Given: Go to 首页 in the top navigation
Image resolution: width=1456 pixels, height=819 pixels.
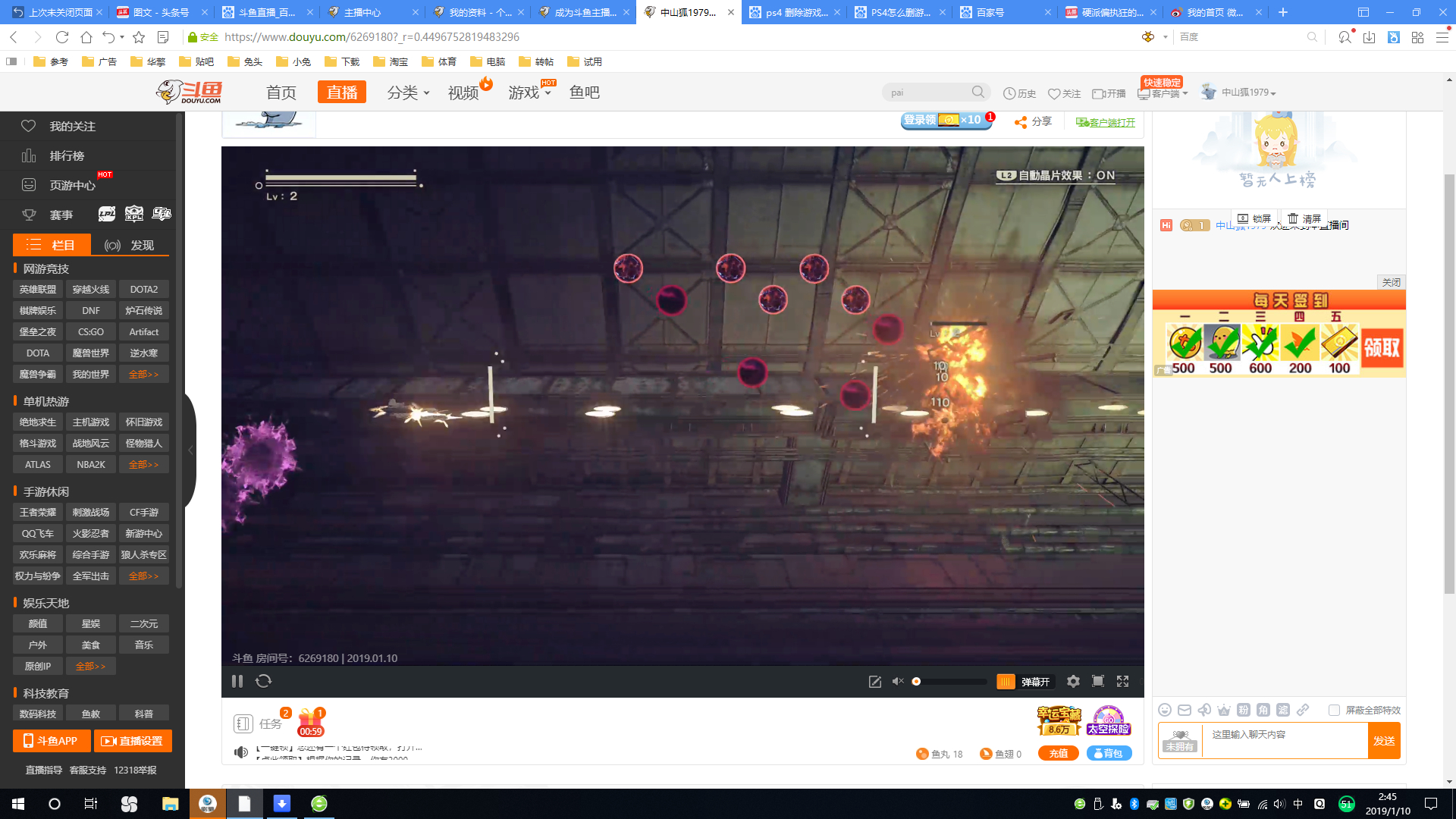Looking at the screenshot, I should (281, 93).
